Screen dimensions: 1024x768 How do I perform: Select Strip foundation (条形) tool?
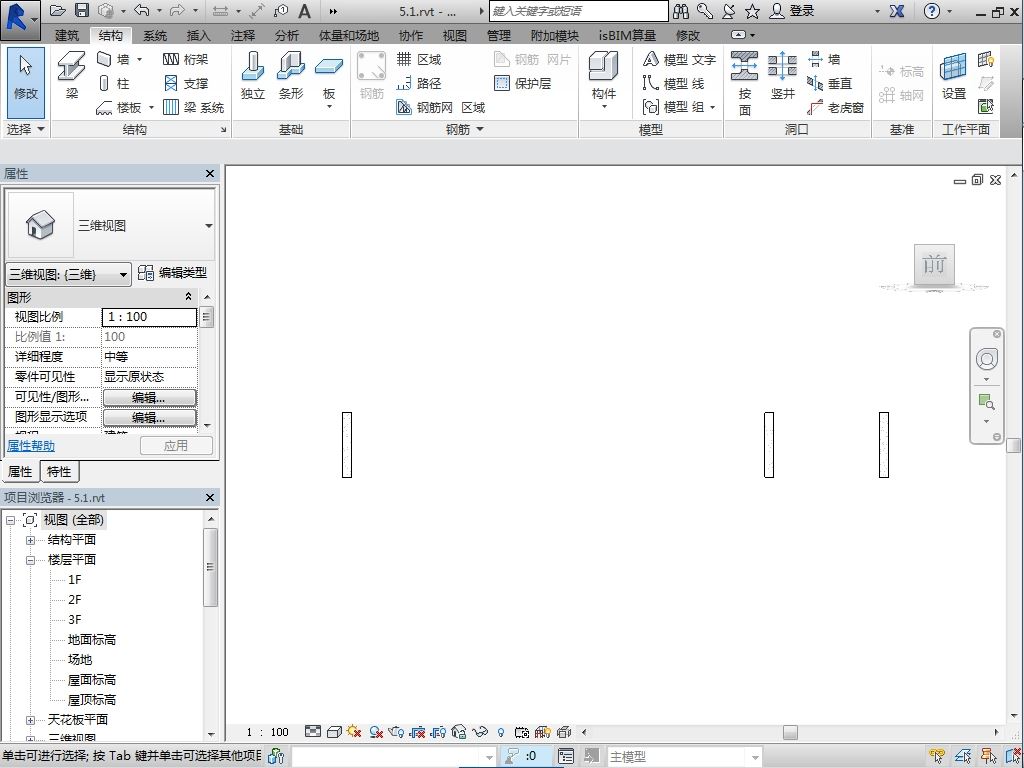[x=291, y=76]
